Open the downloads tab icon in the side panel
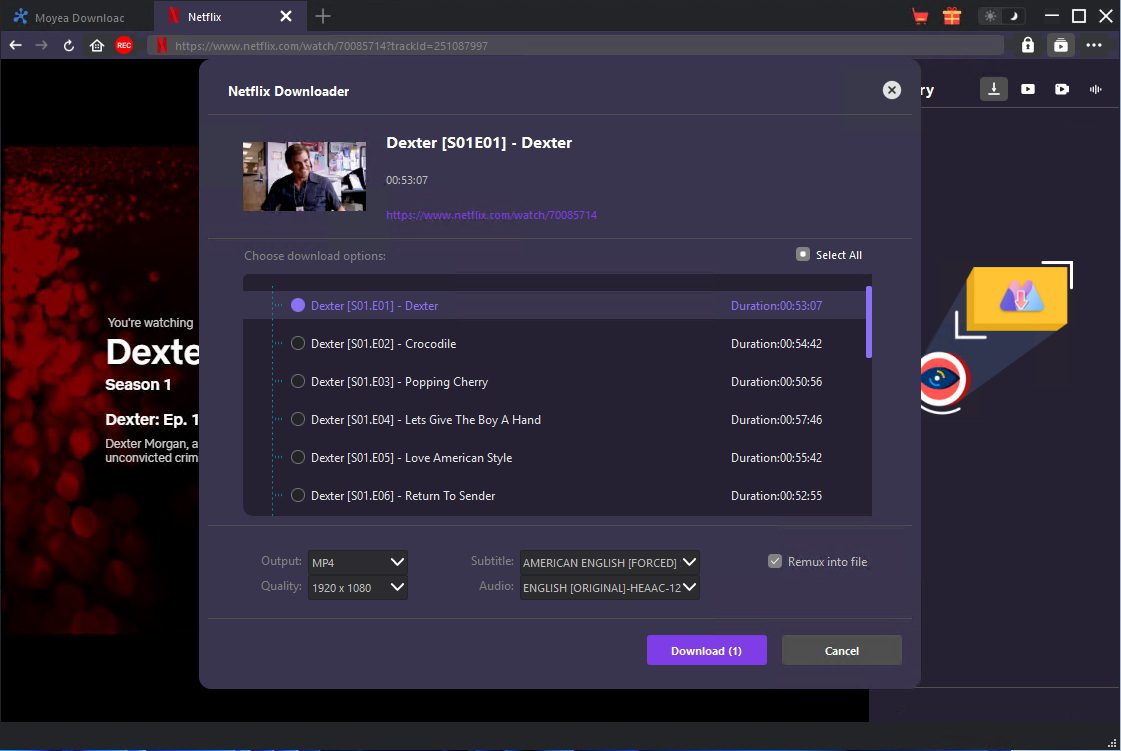Screen dimensions: 1121x751 (994, 89)
